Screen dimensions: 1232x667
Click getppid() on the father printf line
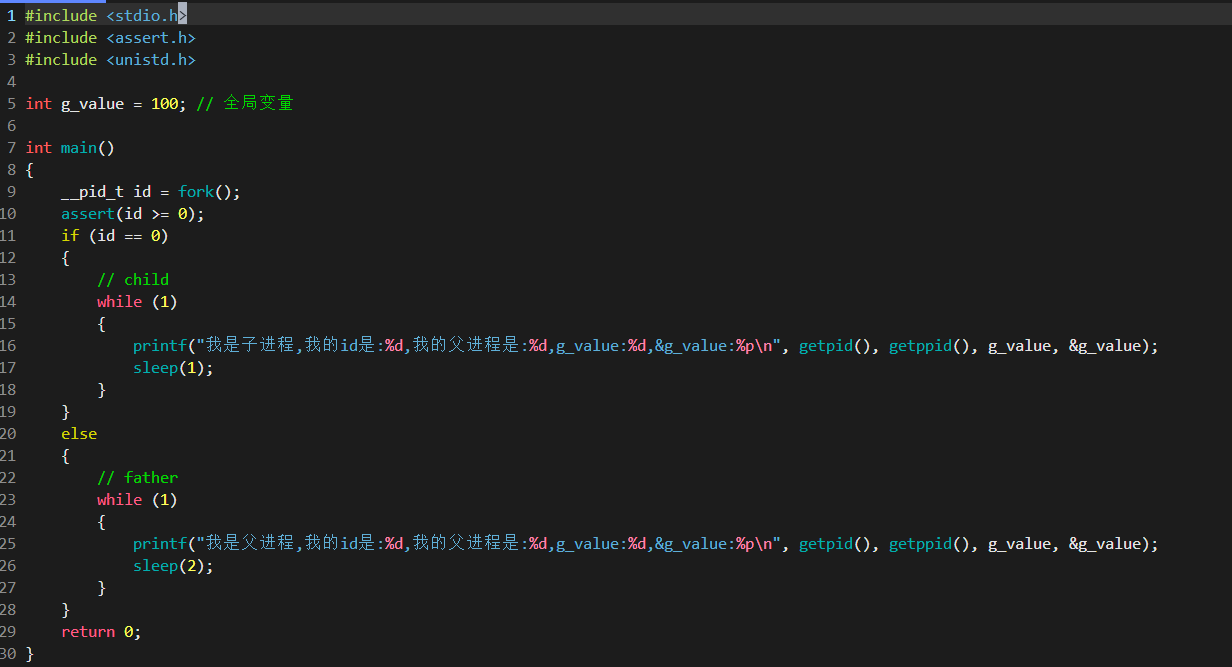[929, 544]
